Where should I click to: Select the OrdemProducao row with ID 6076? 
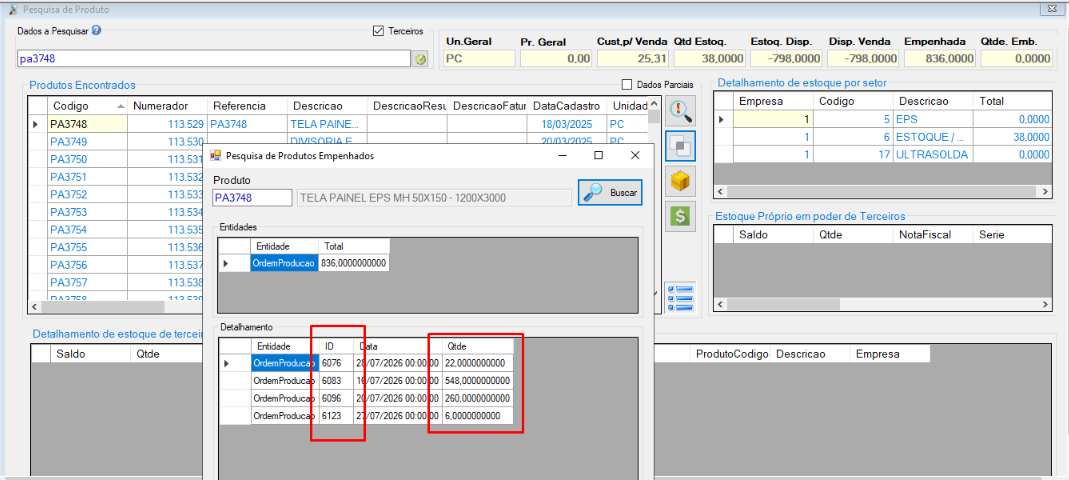pos(366,363)
